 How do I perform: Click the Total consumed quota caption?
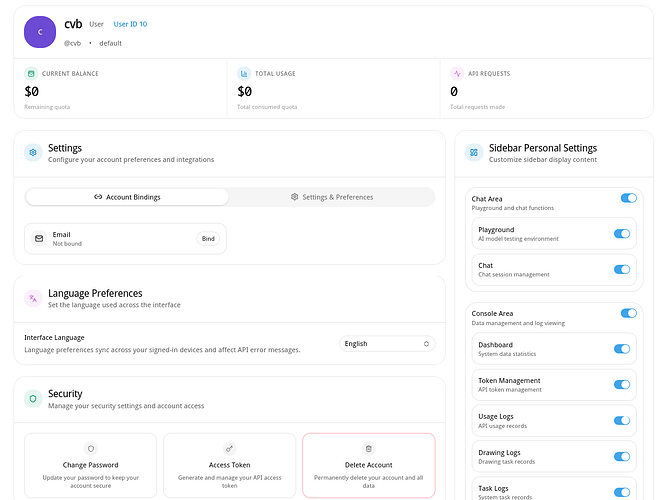(267, 107)
